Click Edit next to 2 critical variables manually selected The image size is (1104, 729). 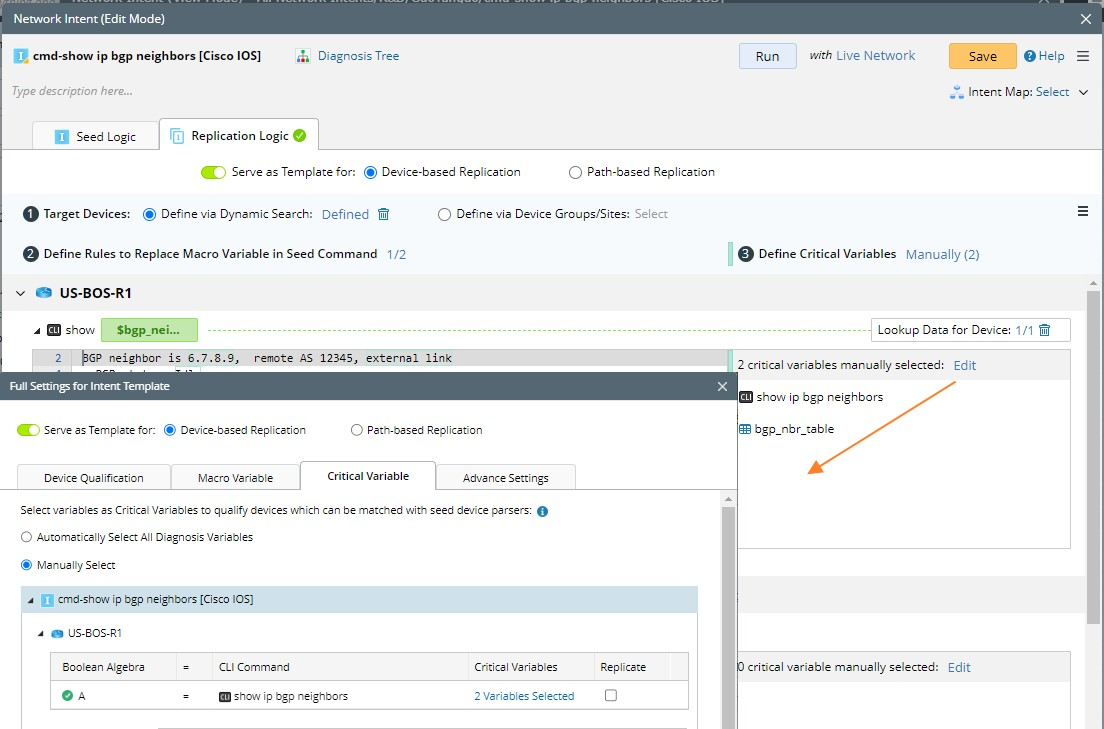tap(965, 366)
